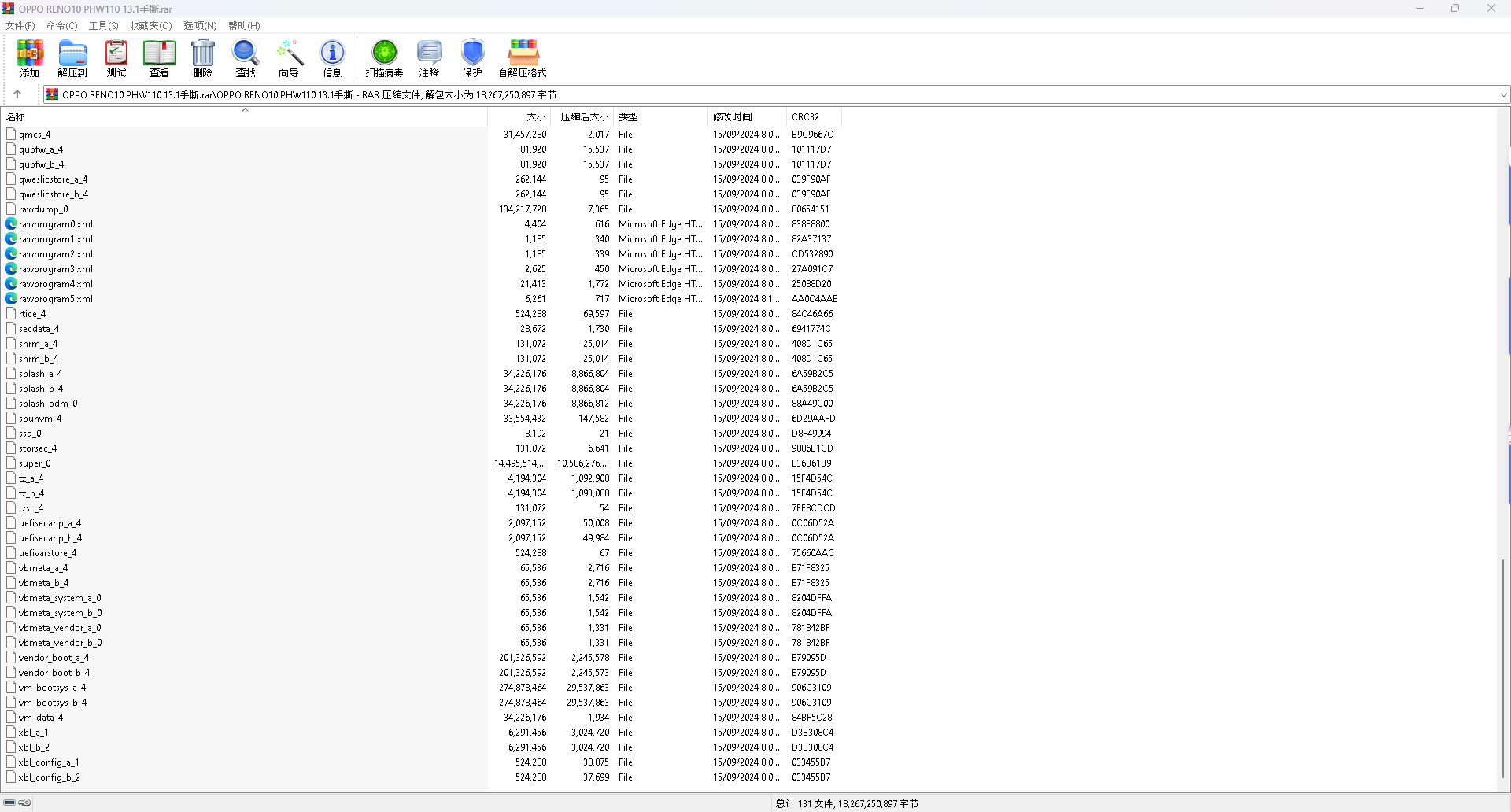
Task: Click the 删除 (Delete) trash icon
Action: click(203, 58)
